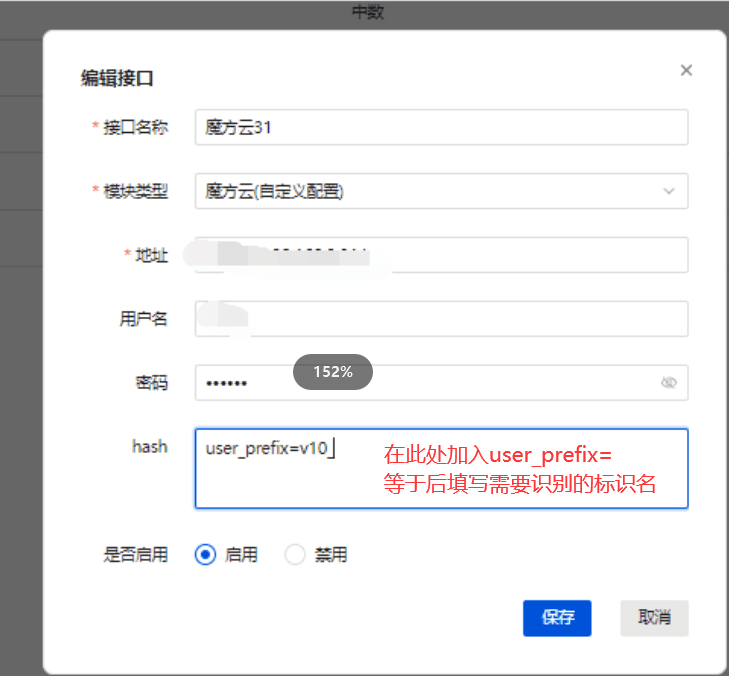Select the 启用 radio button
The image size is (729, 676).
[x=205, y=554]
